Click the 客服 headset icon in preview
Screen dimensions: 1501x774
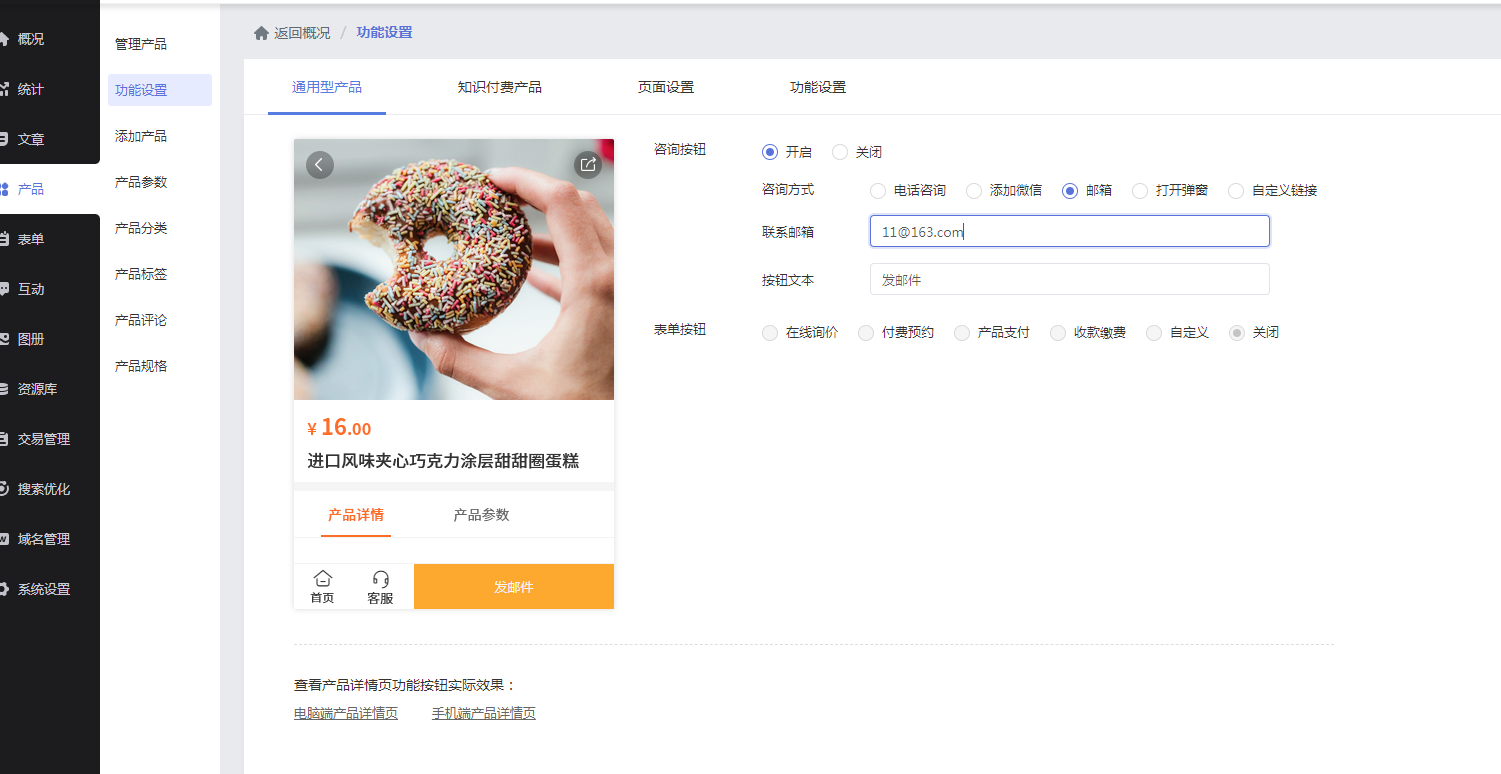380,579
